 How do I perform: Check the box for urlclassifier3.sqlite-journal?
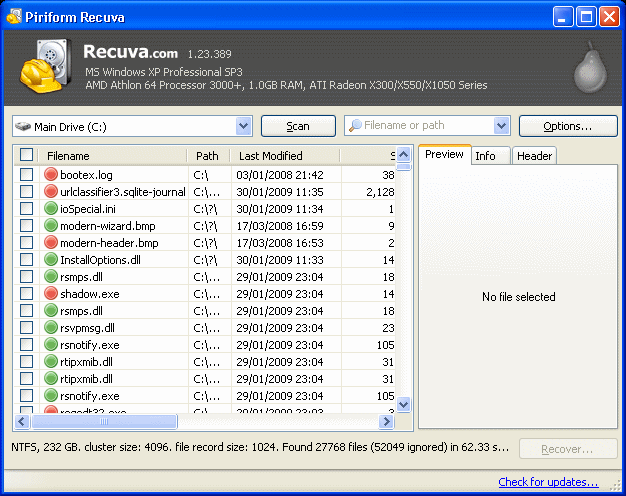[x=26, y=192]
